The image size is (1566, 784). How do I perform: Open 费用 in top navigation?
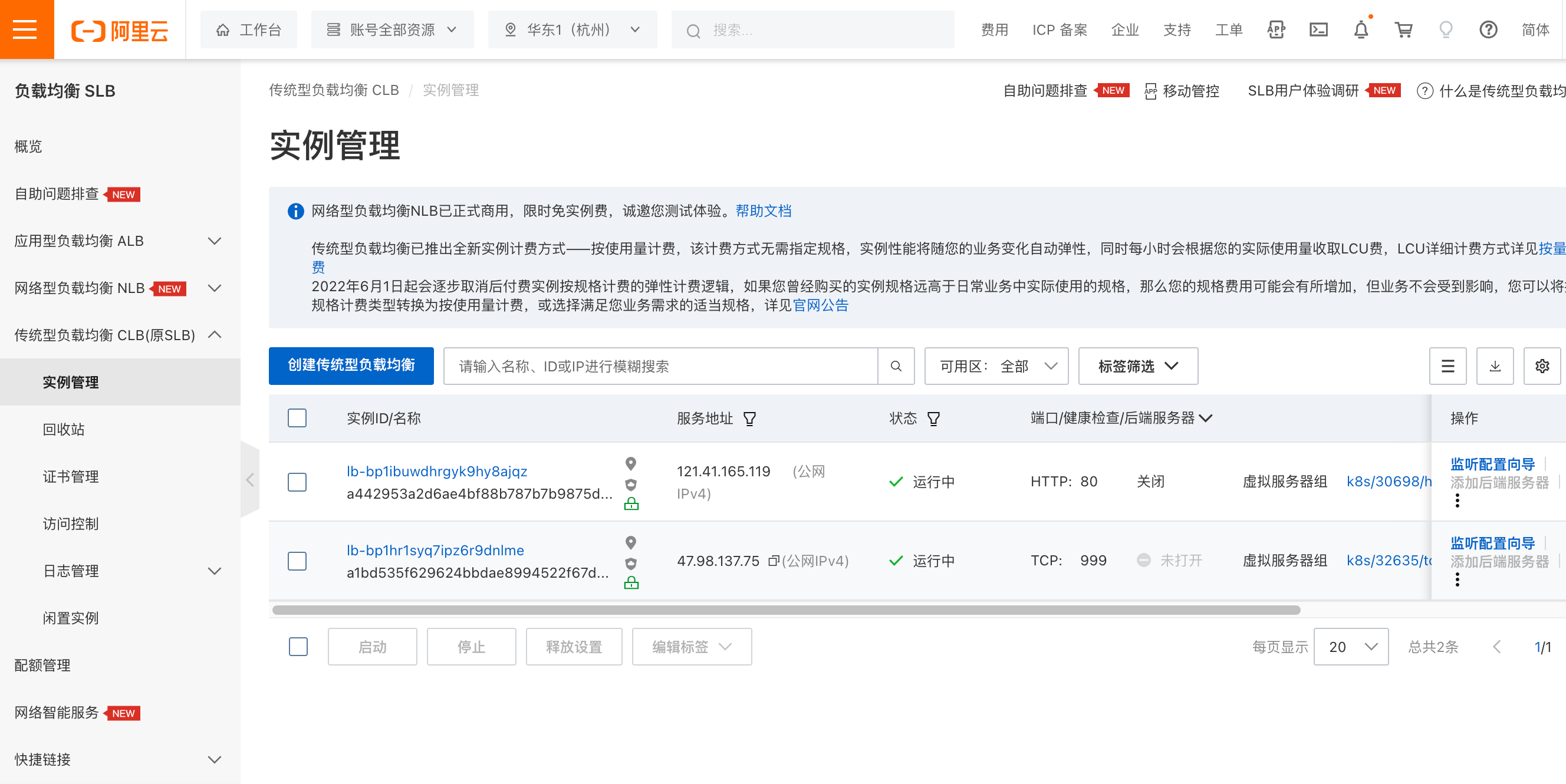(x=994, y=30)
